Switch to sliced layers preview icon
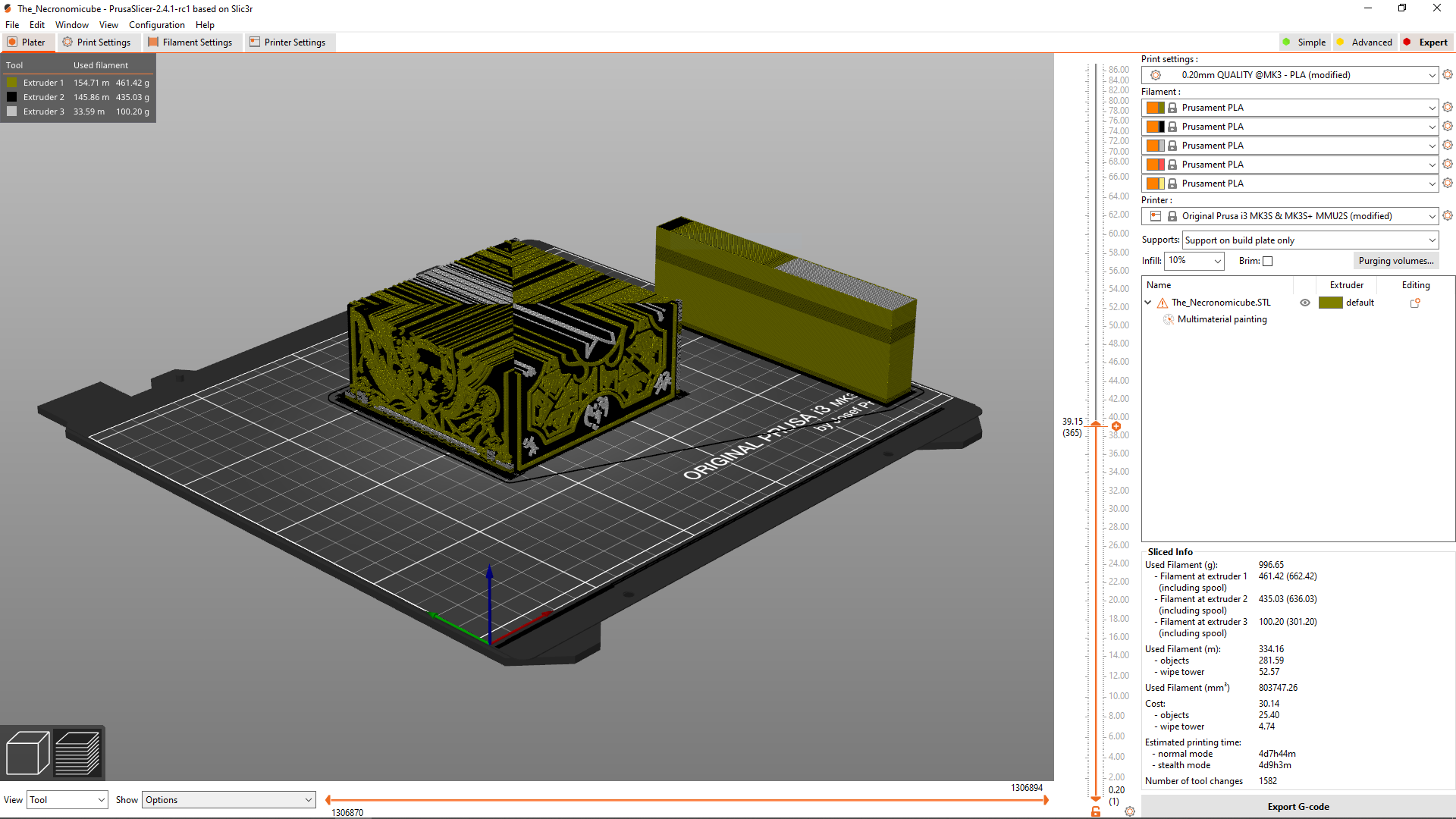1456x819 pixels. pos(77,753)
